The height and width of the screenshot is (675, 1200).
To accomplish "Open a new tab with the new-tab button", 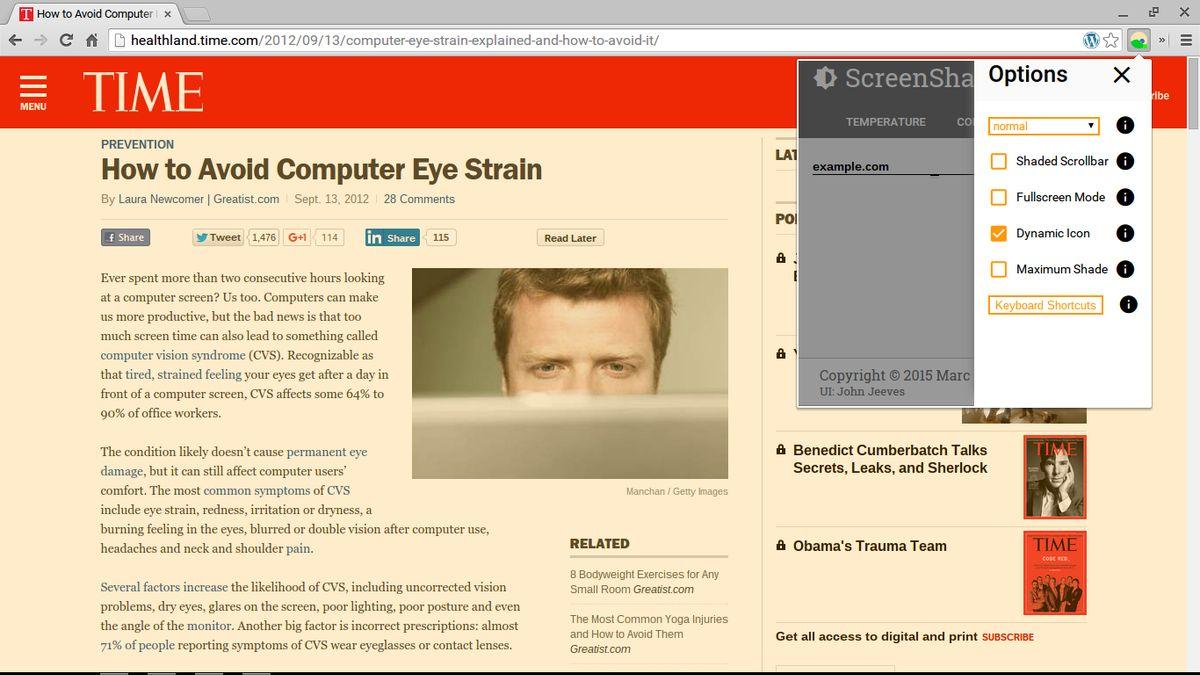I will pos(197,14).
